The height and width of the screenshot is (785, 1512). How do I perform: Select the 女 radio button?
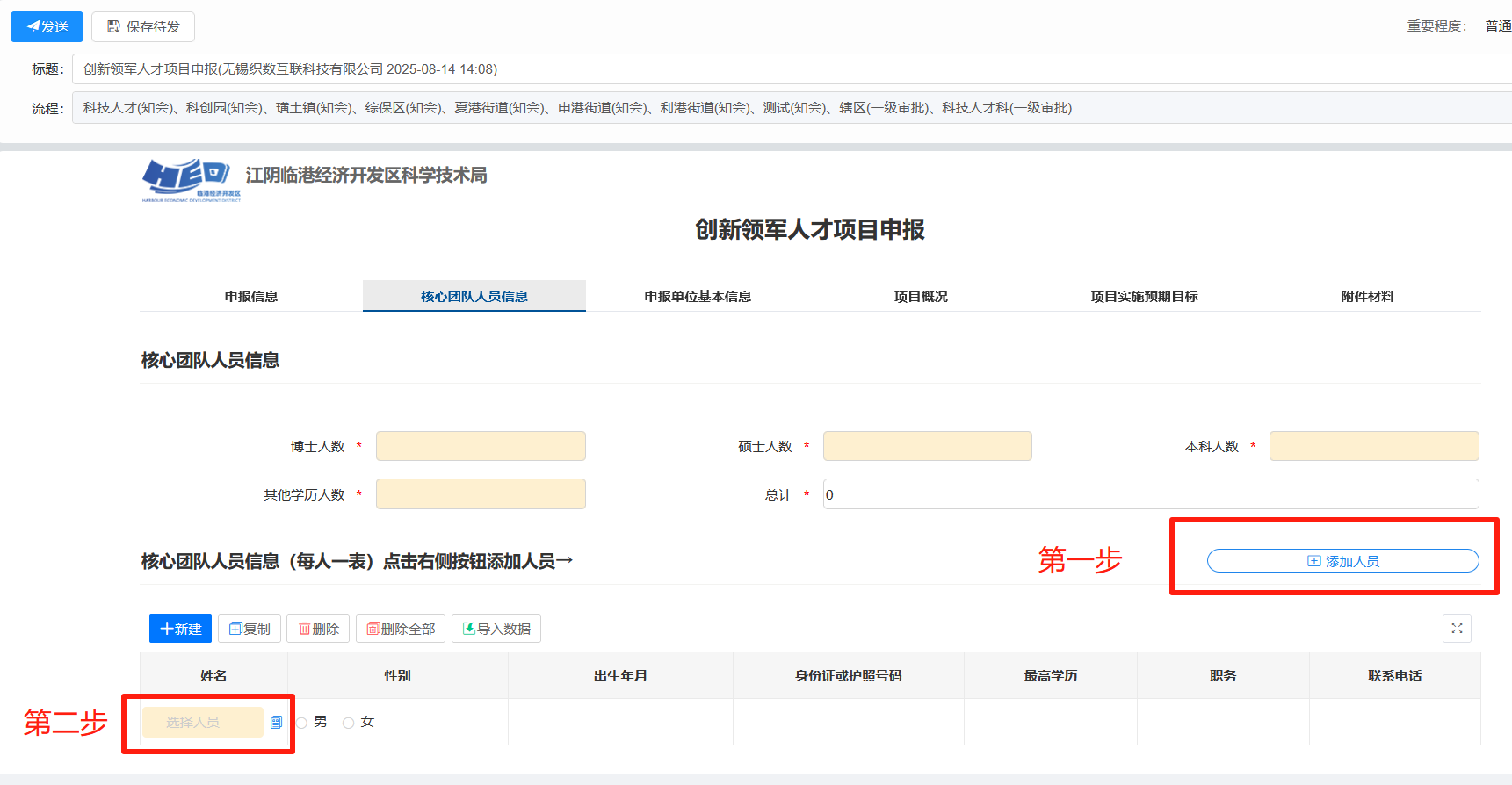coord(349,723)
